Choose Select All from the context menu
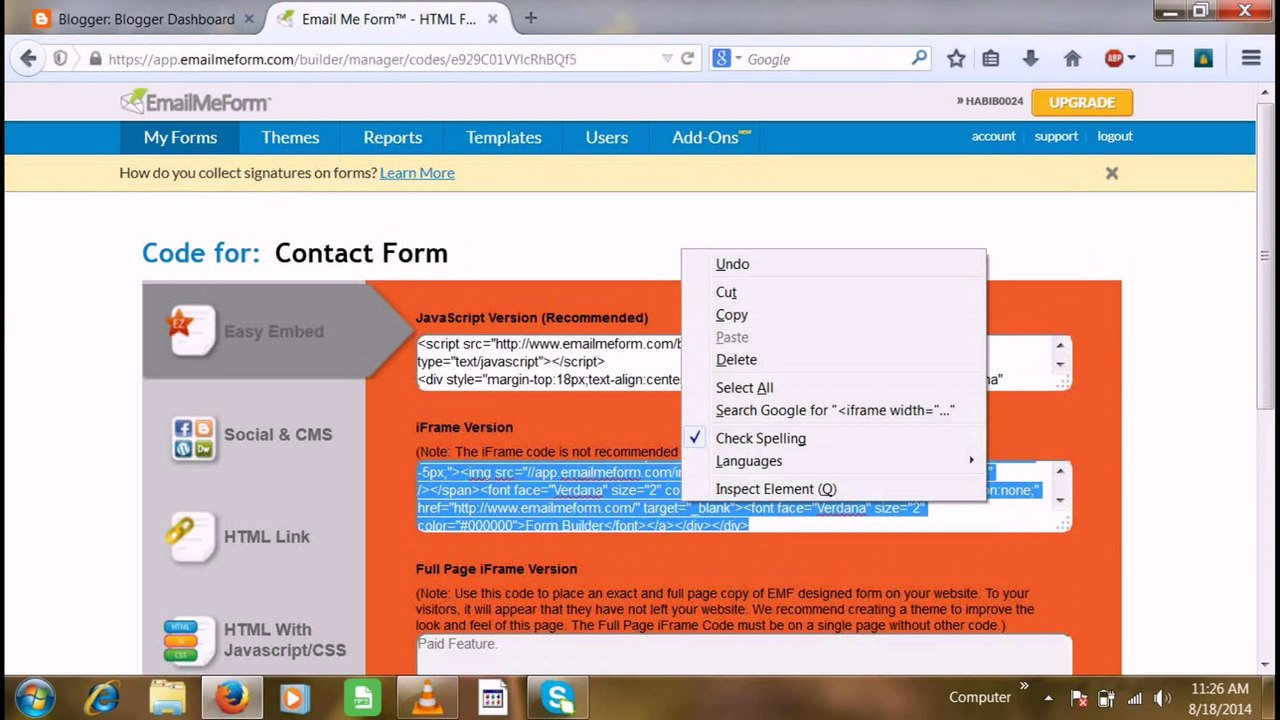The height and width of the screenshot is (720, 1280). [834, 388]
